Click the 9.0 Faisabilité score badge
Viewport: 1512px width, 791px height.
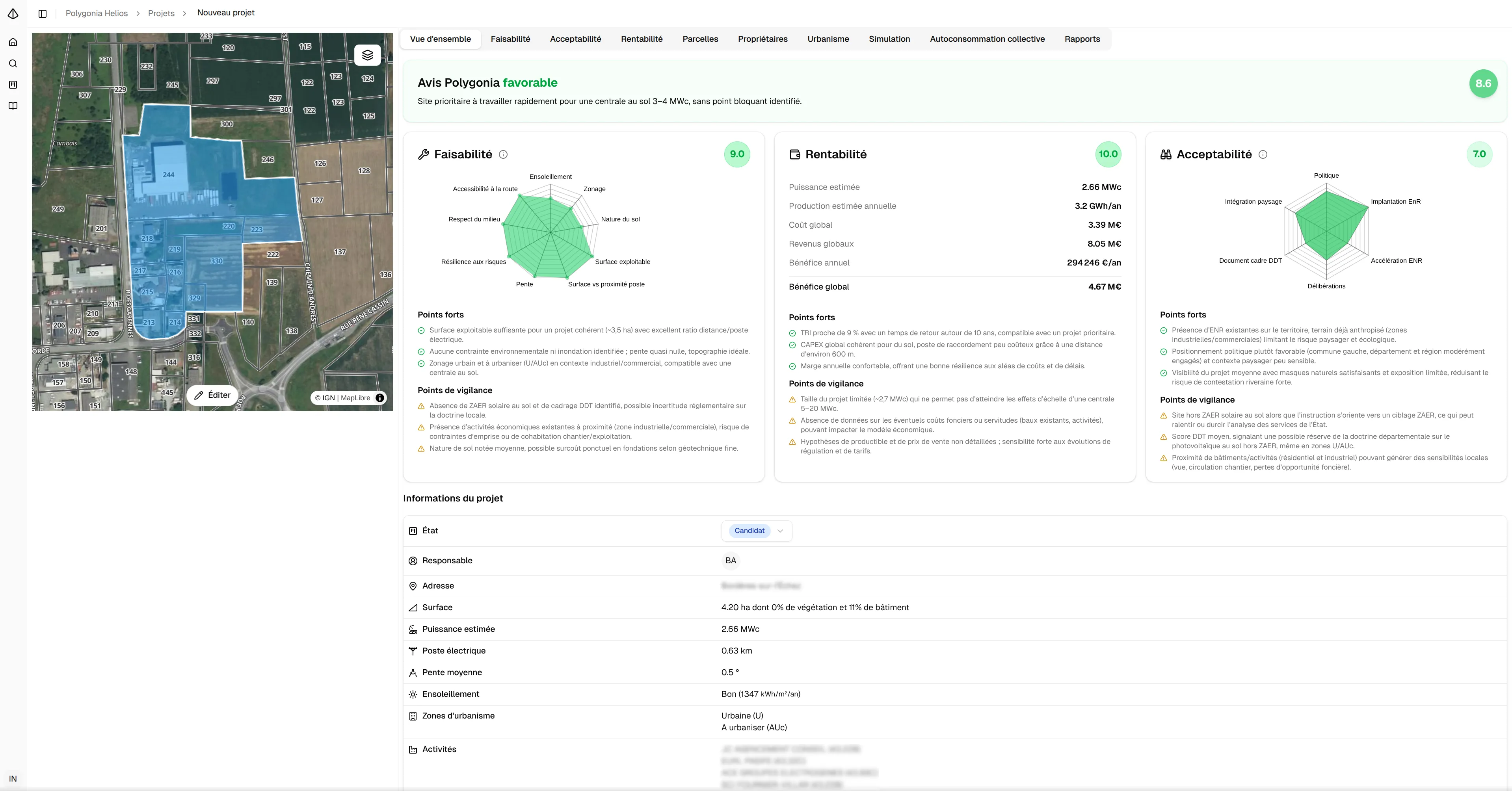[737, 154]
